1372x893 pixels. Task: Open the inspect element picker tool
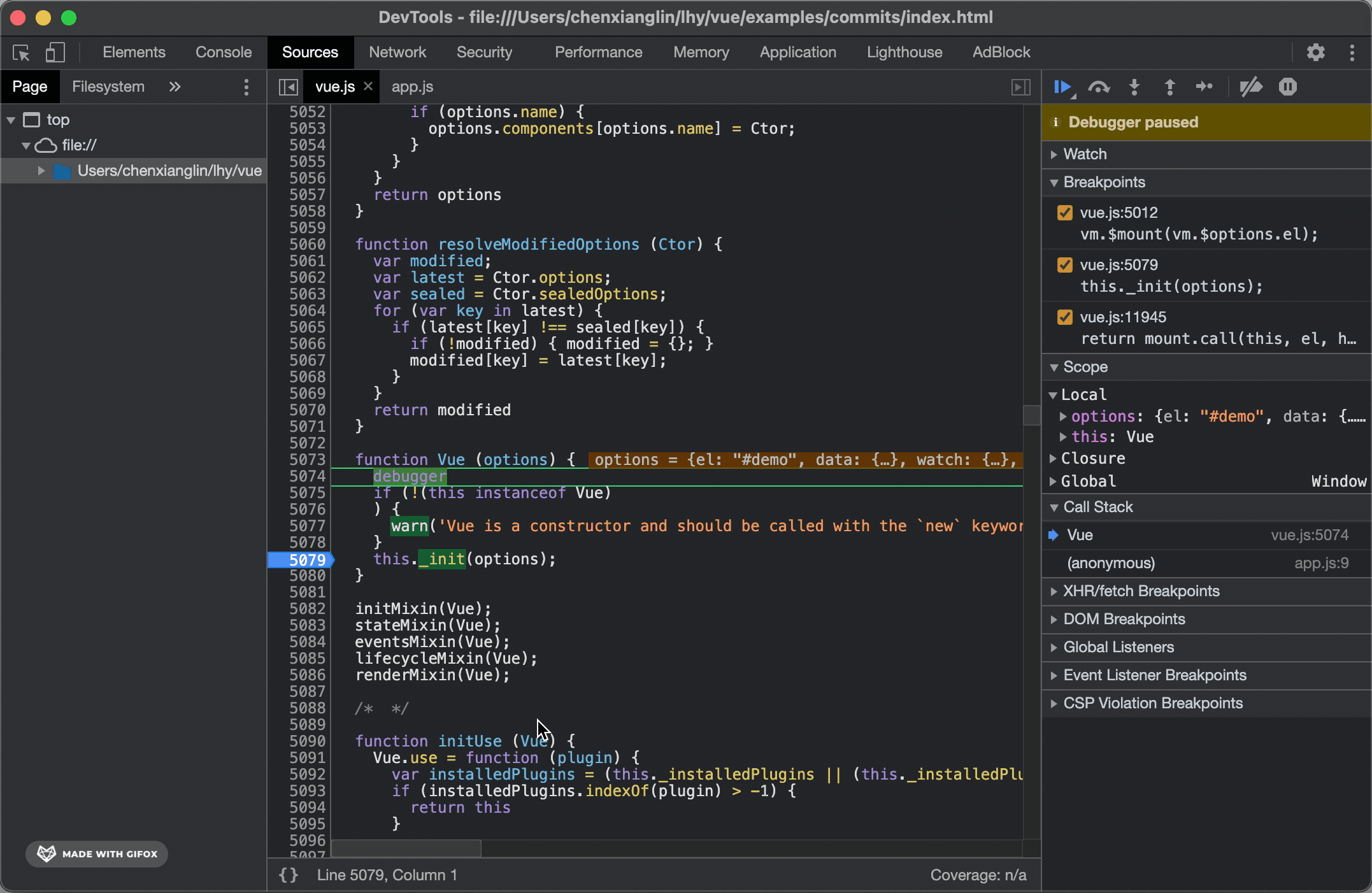click(21, 52)
